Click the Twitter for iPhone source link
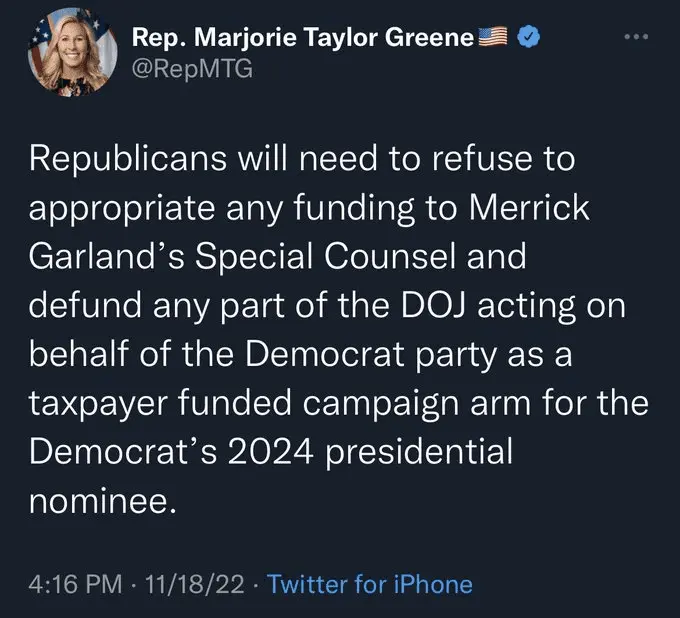Viewport: 680px width, 618px height. pyautogui.click(x=370, y=584)
